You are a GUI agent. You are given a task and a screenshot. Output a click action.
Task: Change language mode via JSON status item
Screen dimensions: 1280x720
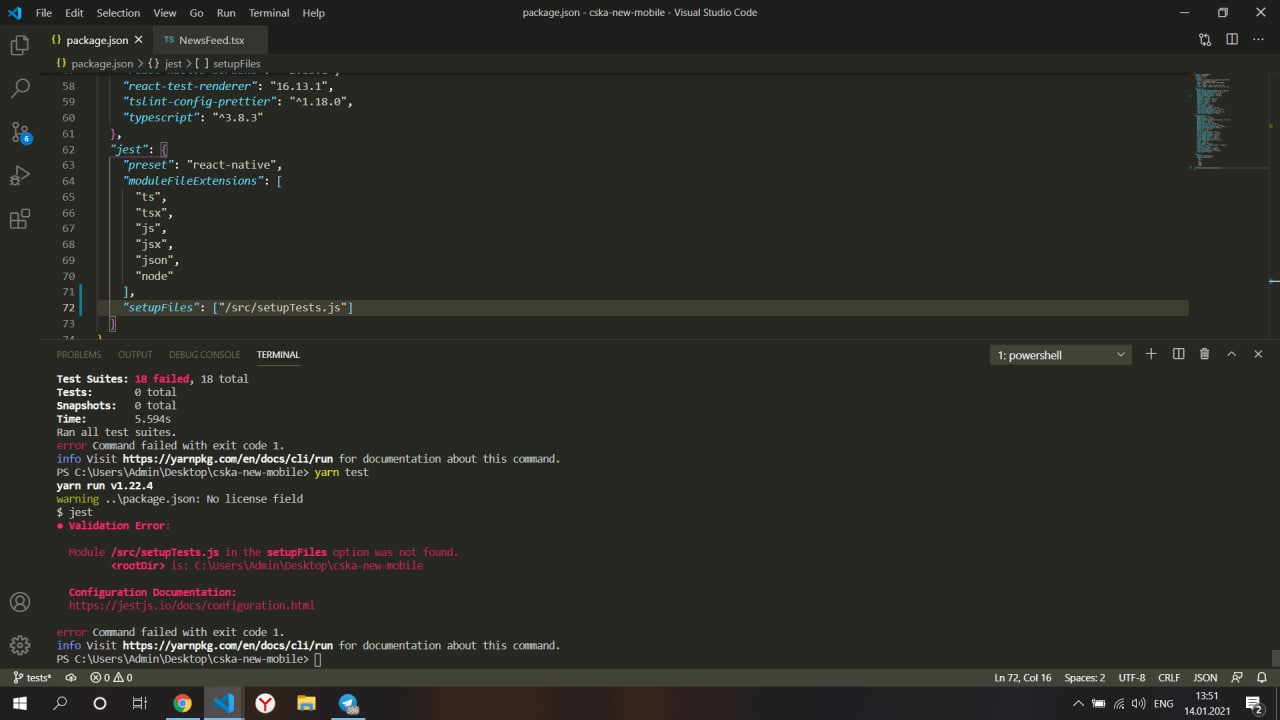[1205, 677]
